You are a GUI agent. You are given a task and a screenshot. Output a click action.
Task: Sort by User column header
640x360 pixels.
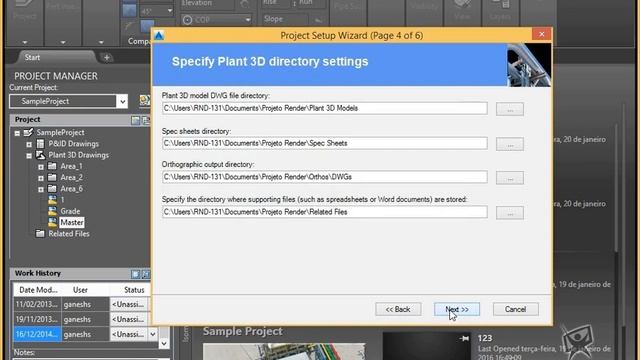coord(80,290)
